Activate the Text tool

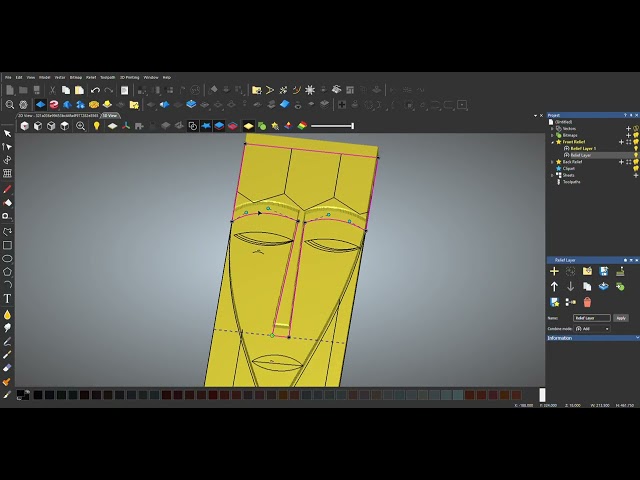click(7, 299)
